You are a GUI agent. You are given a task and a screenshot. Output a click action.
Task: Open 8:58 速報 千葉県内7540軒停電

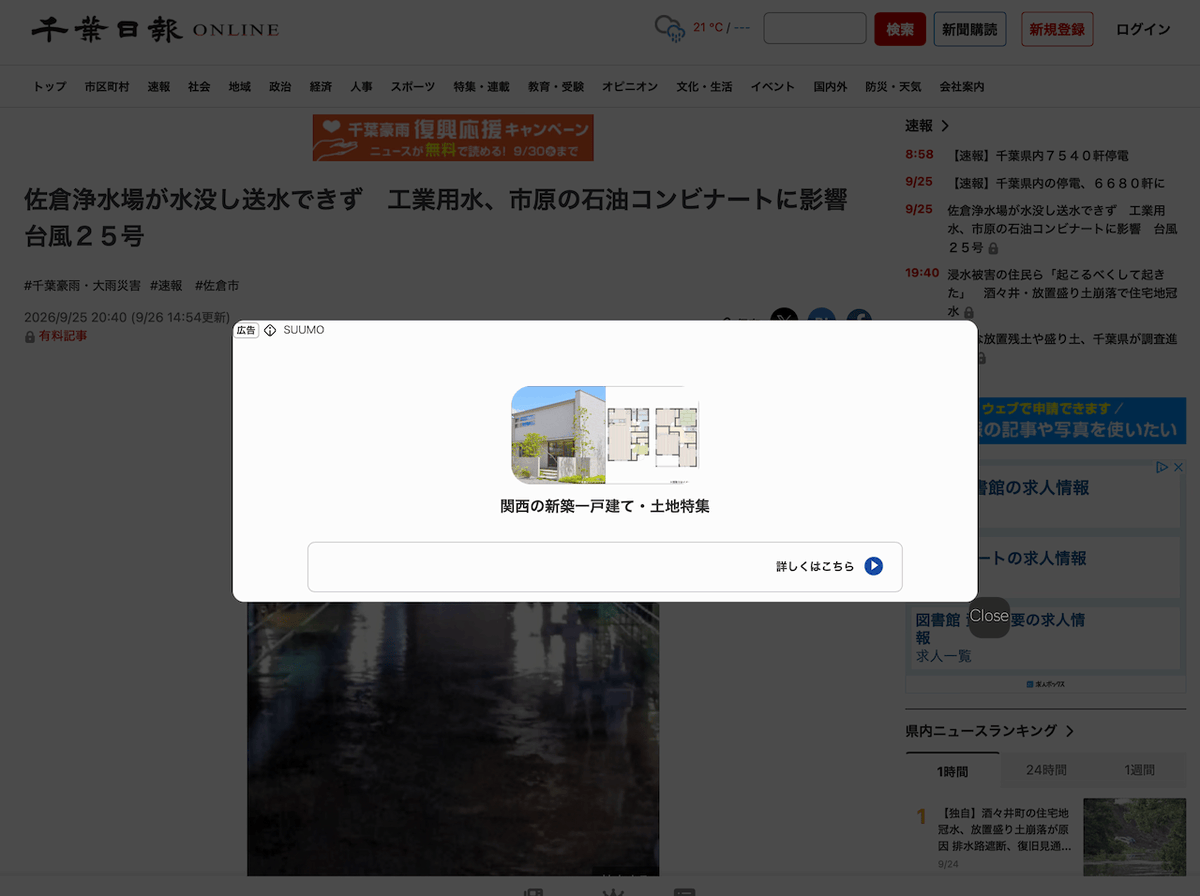pos(1038,156)
